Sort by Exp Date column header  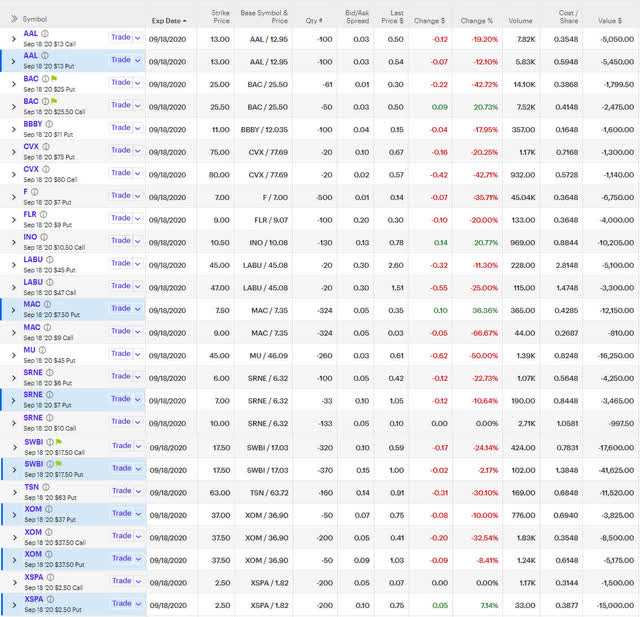[x=169, y=21]
